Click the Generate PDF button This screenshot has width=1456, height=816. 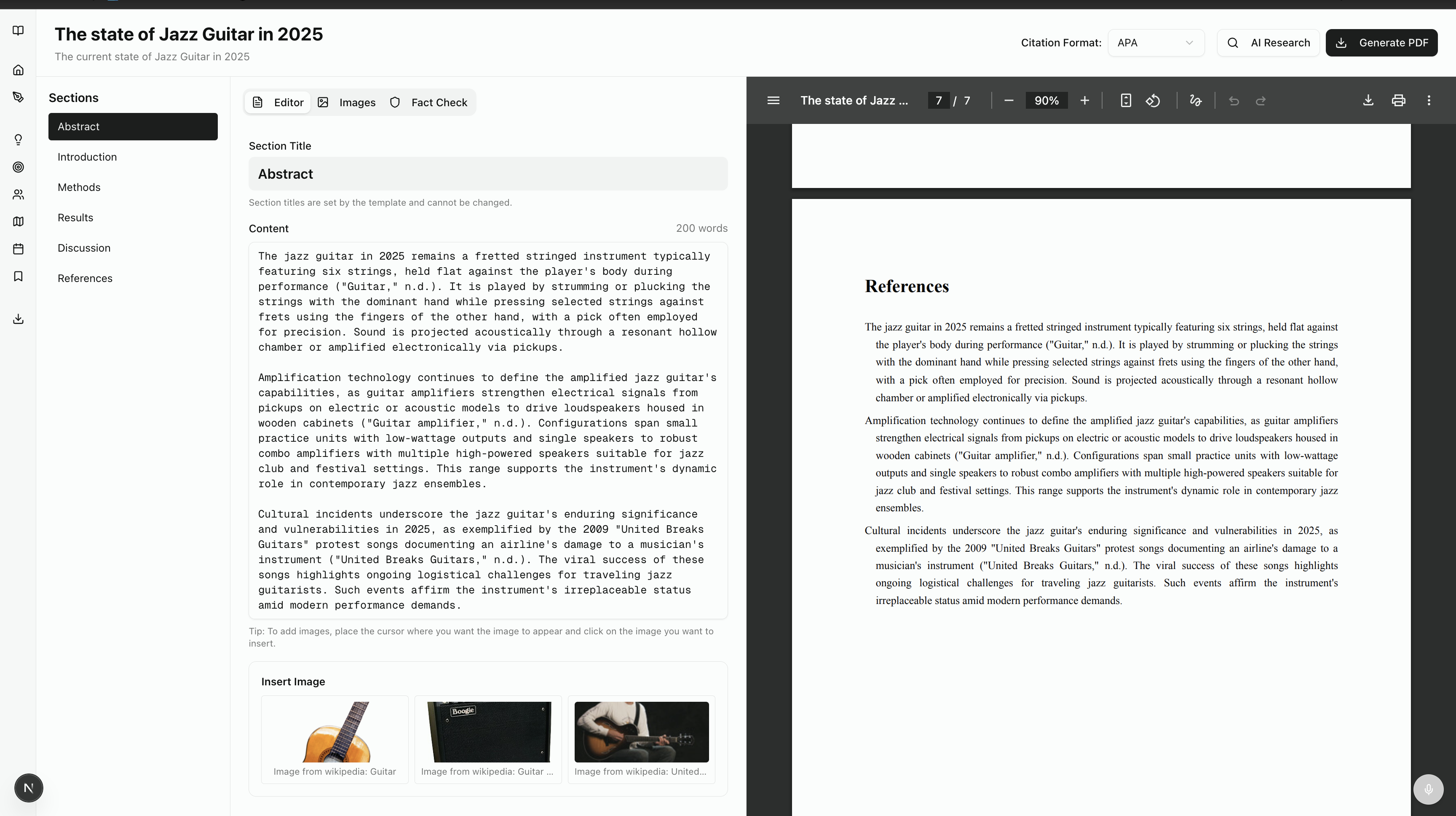pos(1381,43)
